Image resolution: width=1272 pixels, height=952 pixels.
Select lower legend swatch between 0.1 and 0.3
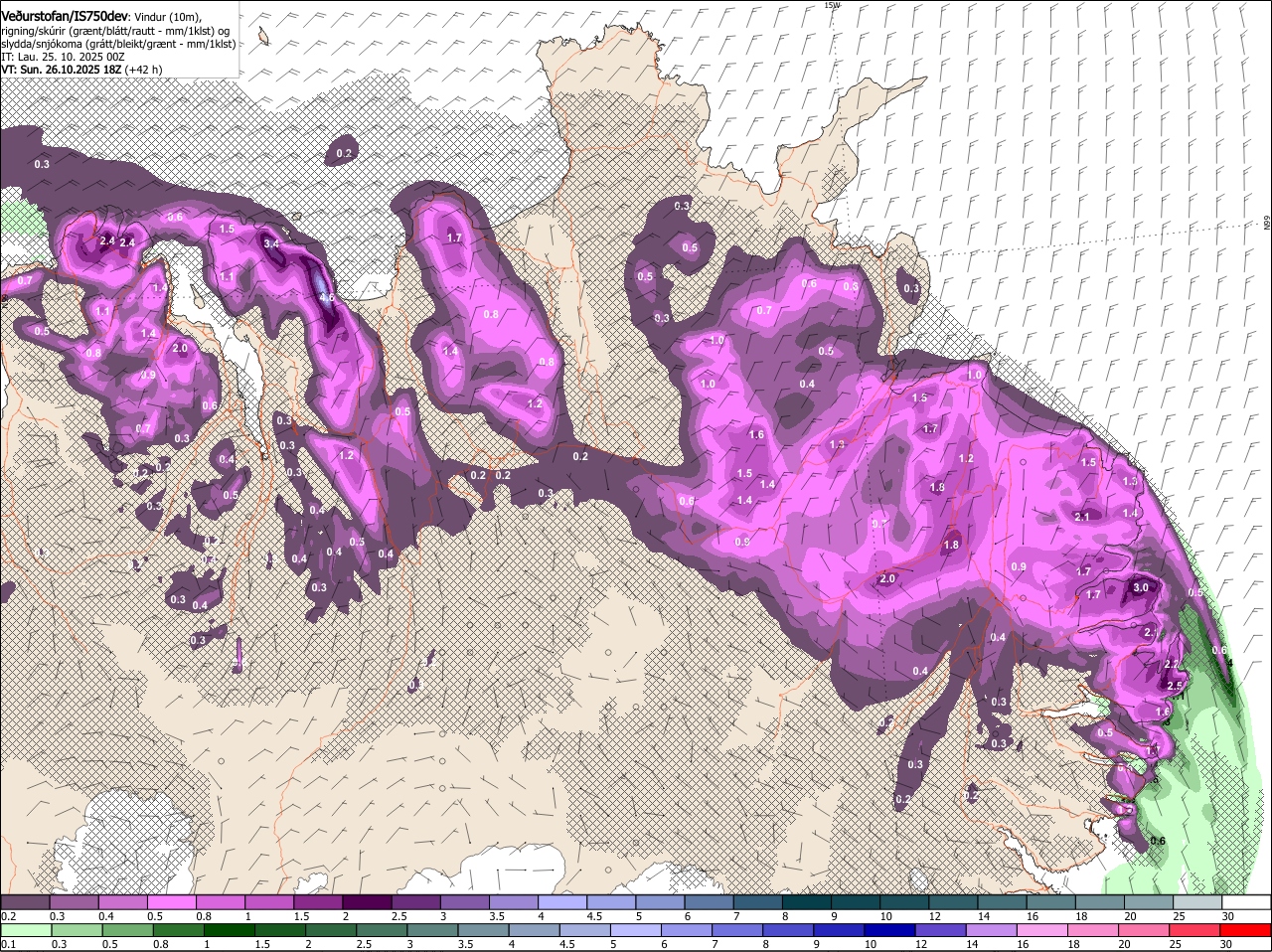[25, 930]
